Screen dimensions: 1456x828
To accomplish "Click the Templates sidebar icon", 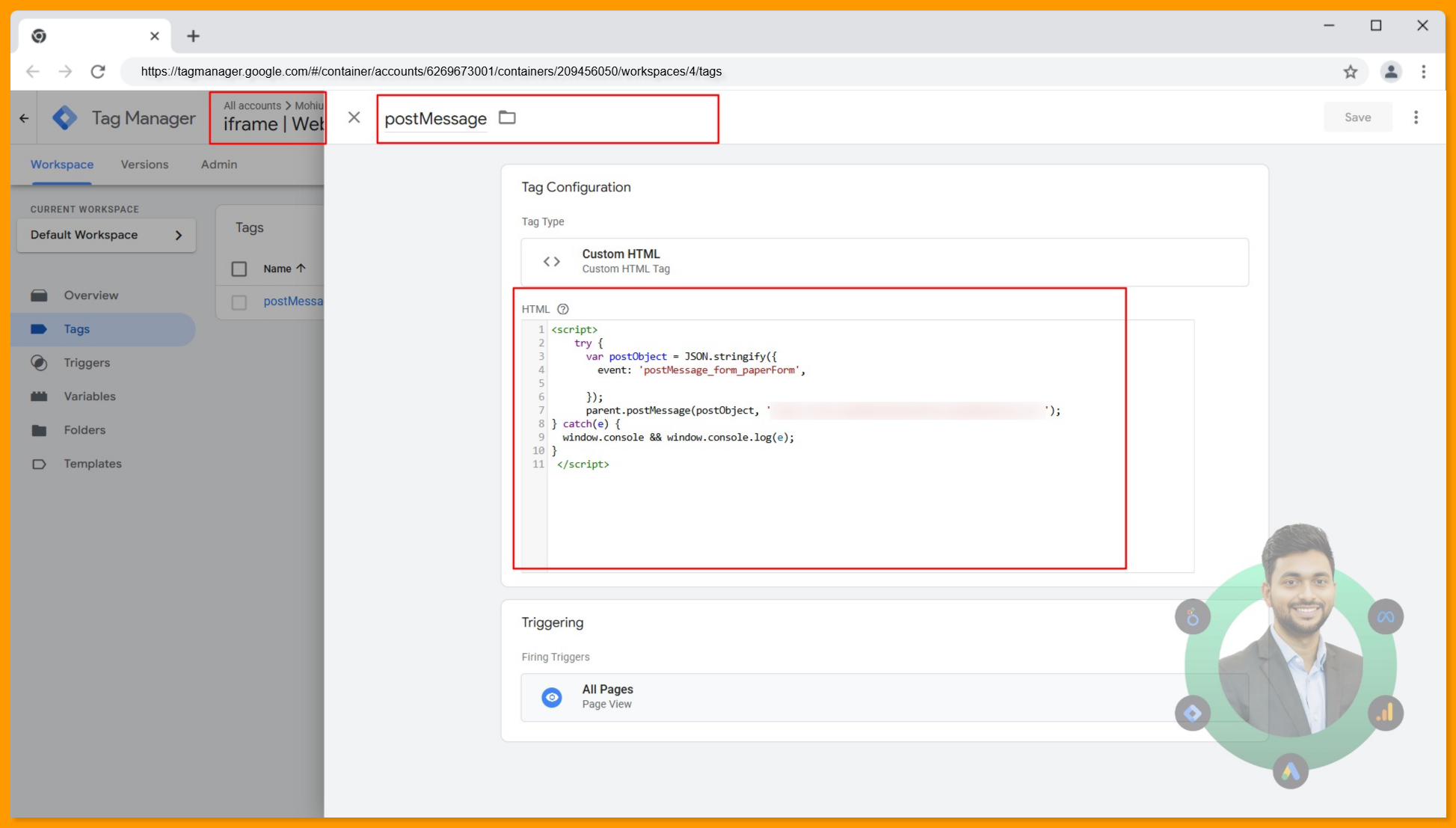I will click(x=40, y=464).
